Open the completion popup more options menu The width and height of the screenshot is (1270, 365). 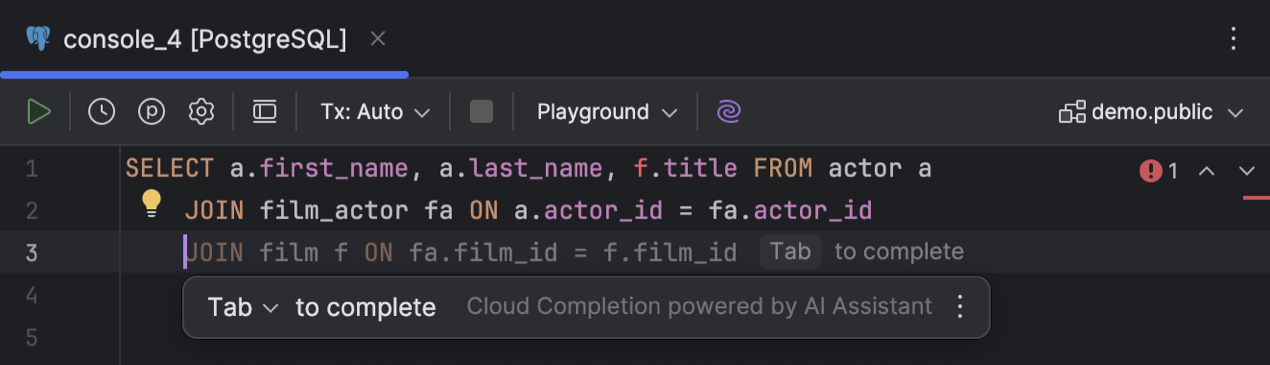tap(960, 307)
